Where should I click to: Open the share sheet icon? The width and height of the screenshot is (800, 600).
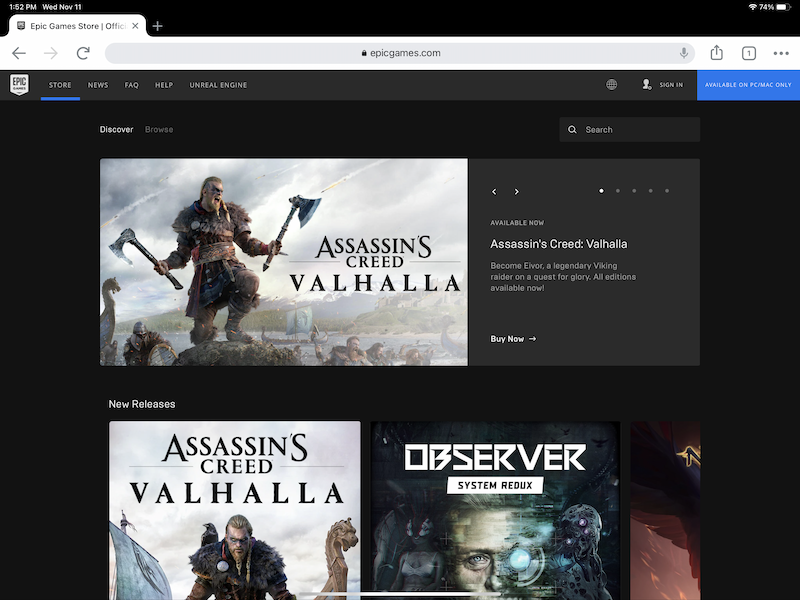(x=716, y=53)
